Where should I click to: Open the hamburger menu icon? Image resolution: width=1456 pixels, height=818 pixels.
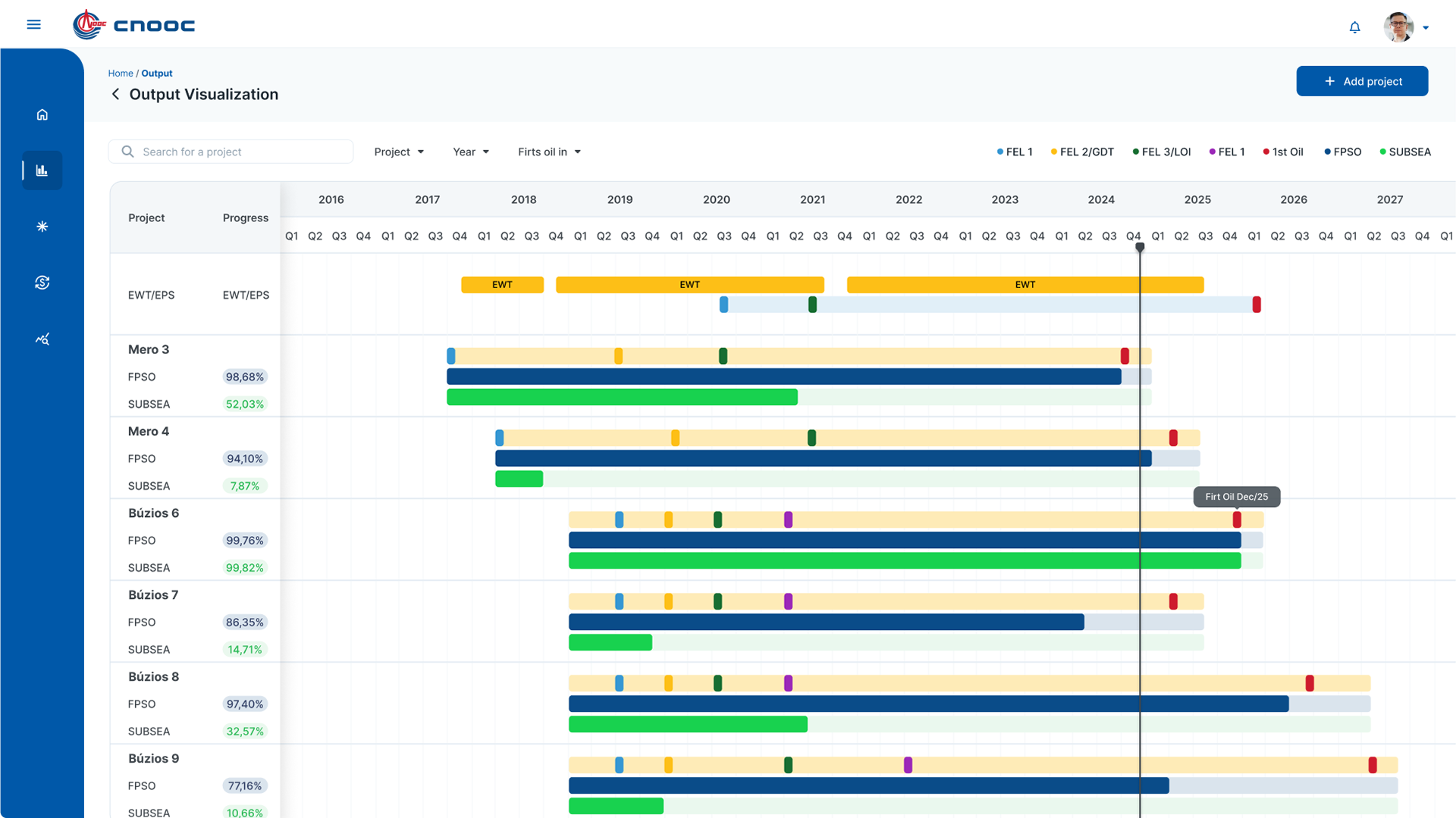[33, 25]
